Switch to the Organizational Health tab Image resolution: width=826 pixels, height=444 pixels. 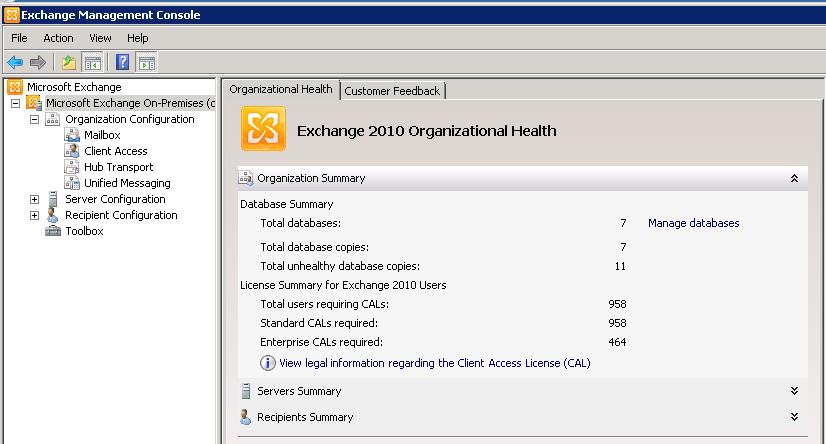coord(281,89)
